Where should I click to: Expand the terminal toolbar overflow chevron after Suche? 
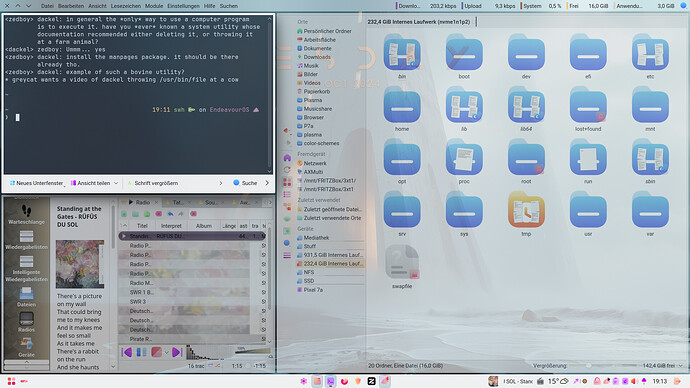coord(267,183)
